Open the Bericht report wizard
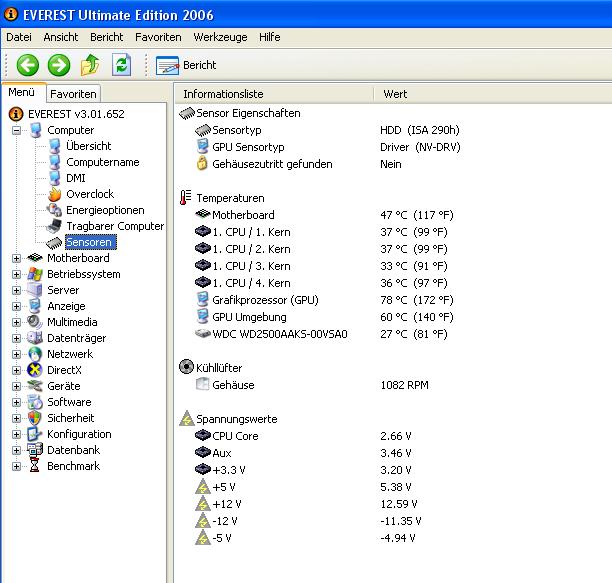This screenshot has height=583, width=612. [186, 65]
